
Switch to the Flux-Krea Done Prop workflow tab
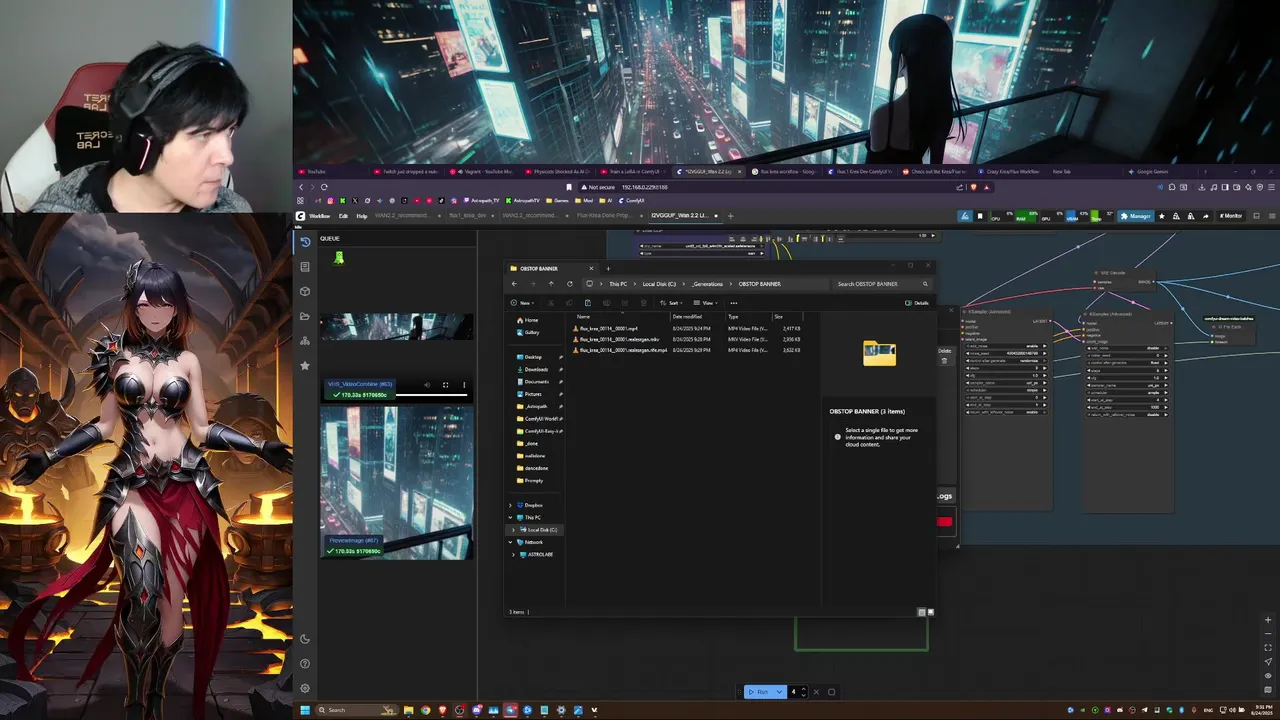605,216
